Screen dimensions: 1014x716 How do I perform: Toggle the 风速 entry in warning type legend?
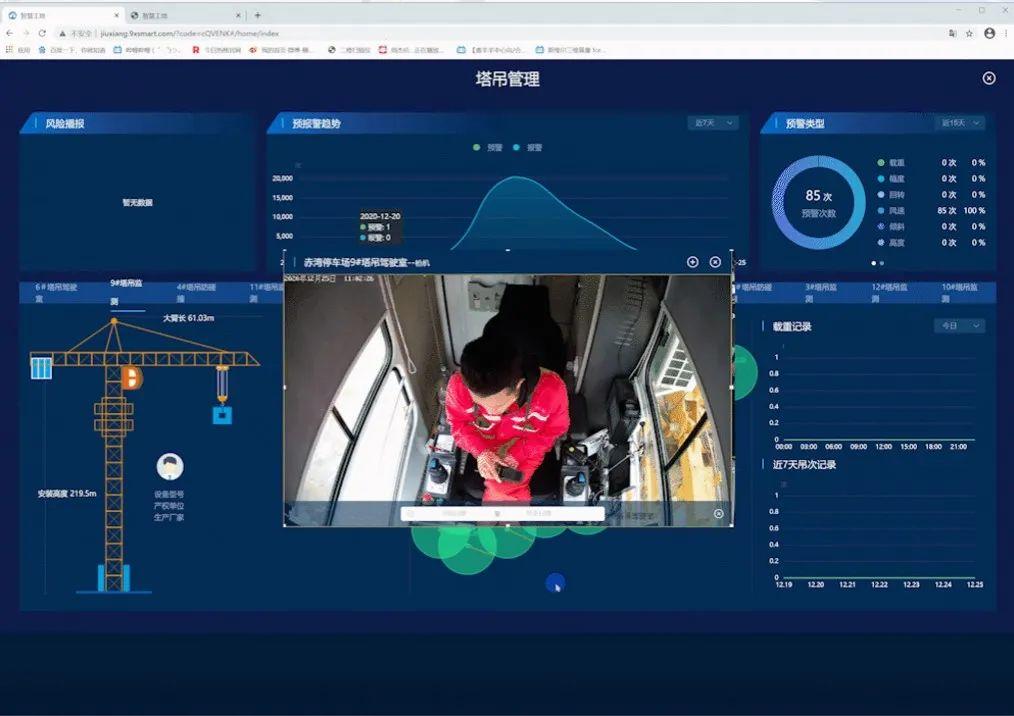click(x=896, y=211)
